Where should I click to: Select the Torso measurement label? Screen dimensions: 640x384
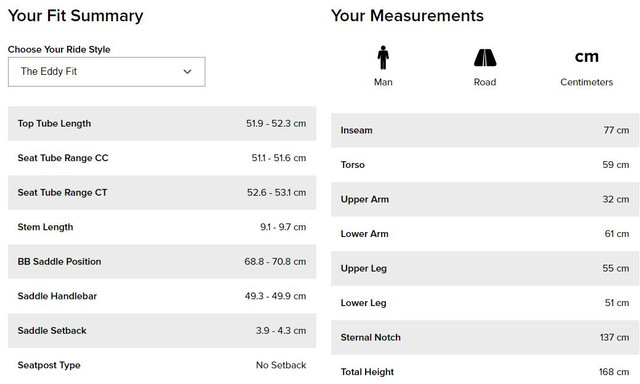coord(353,165)
